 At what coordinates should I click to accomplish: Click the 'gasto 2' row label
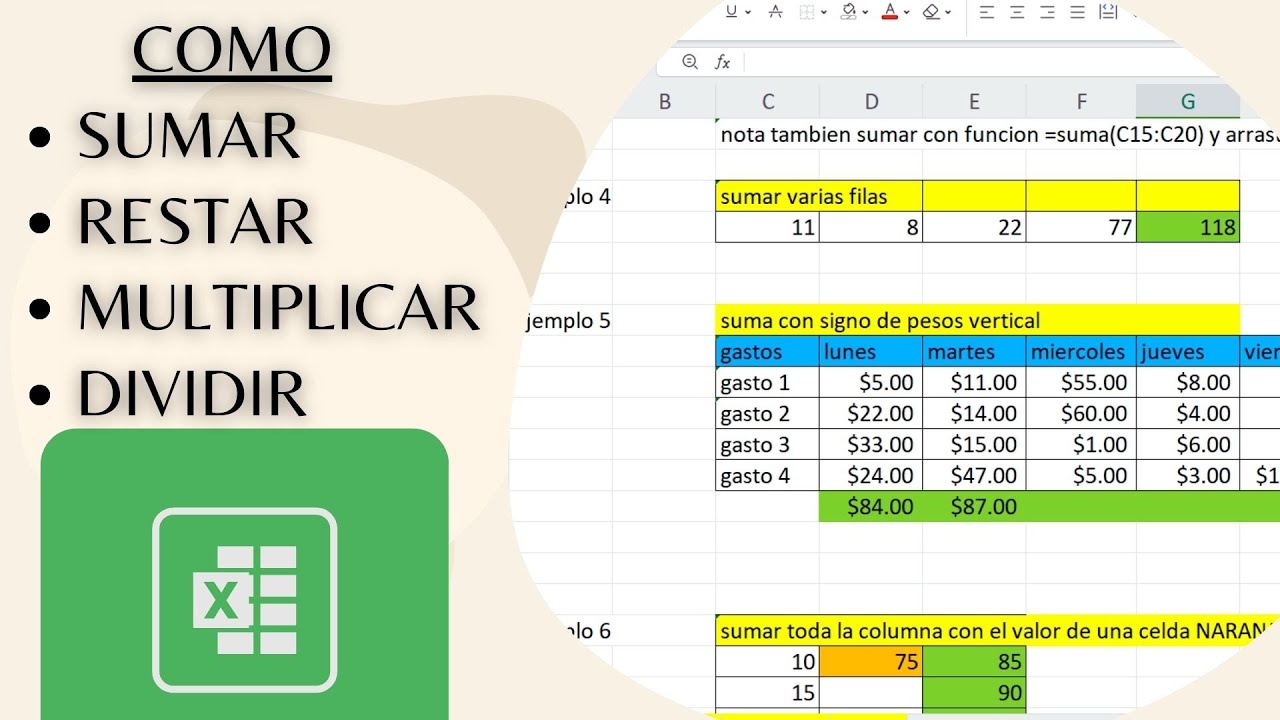(768, 413)
